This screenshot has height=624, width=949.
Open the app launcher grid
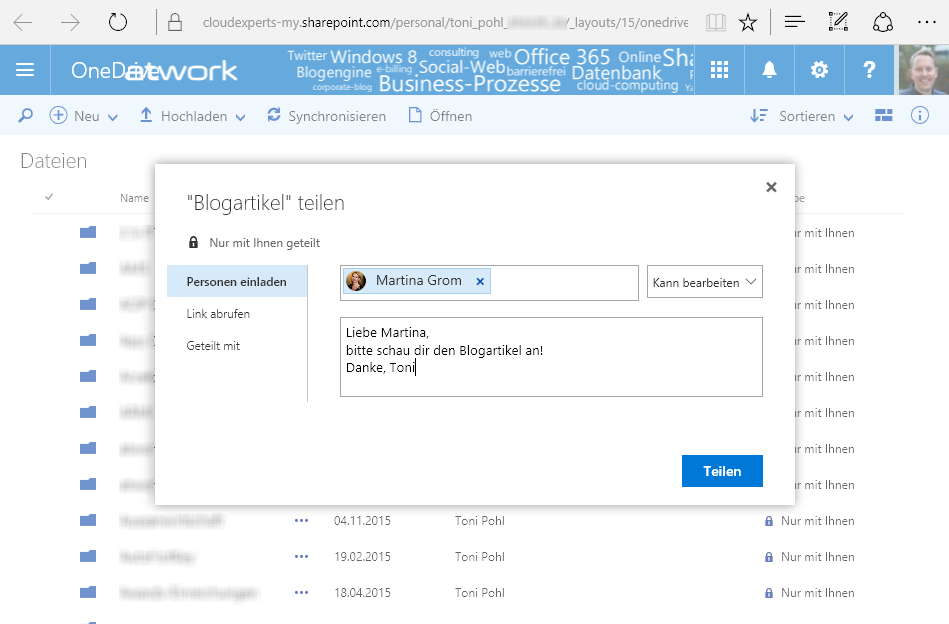pyautogui.click(x=719, y=70)
